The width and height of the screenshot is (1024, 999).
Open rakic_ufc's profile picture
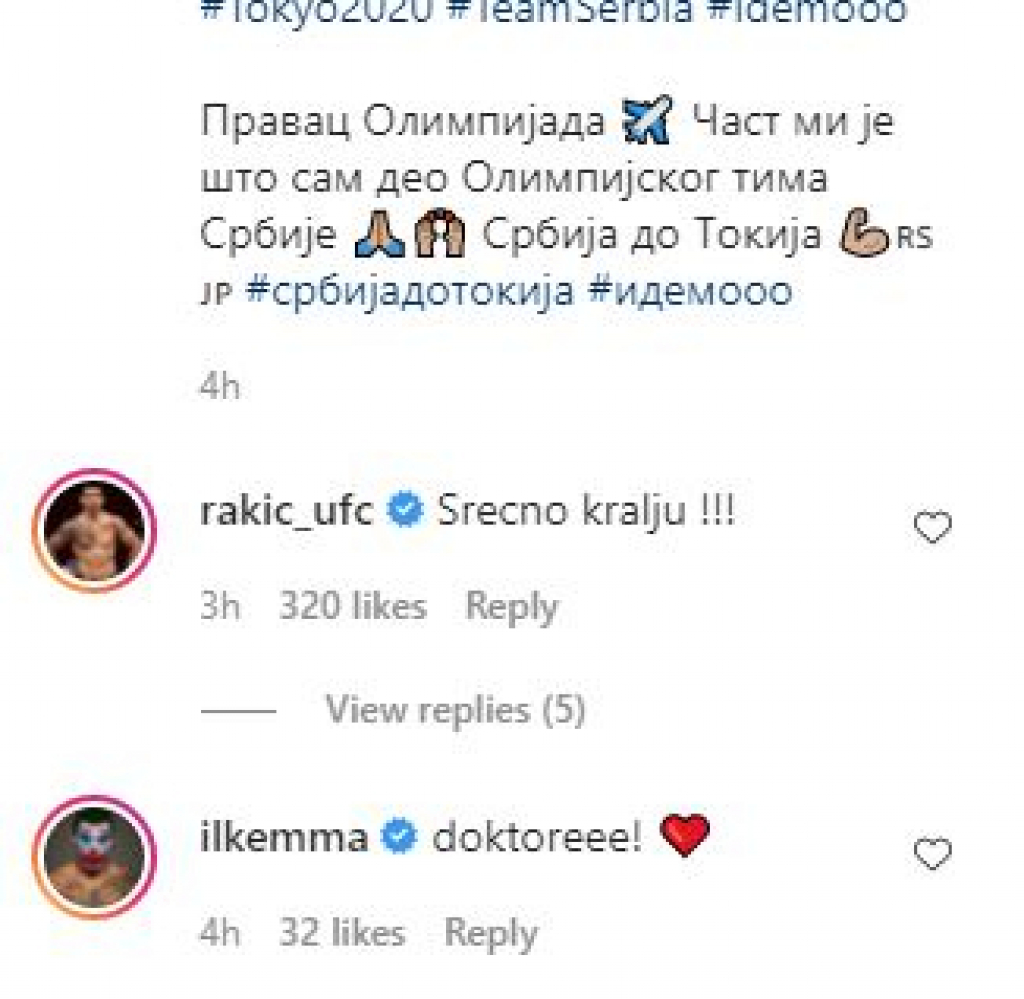(94, 527)
